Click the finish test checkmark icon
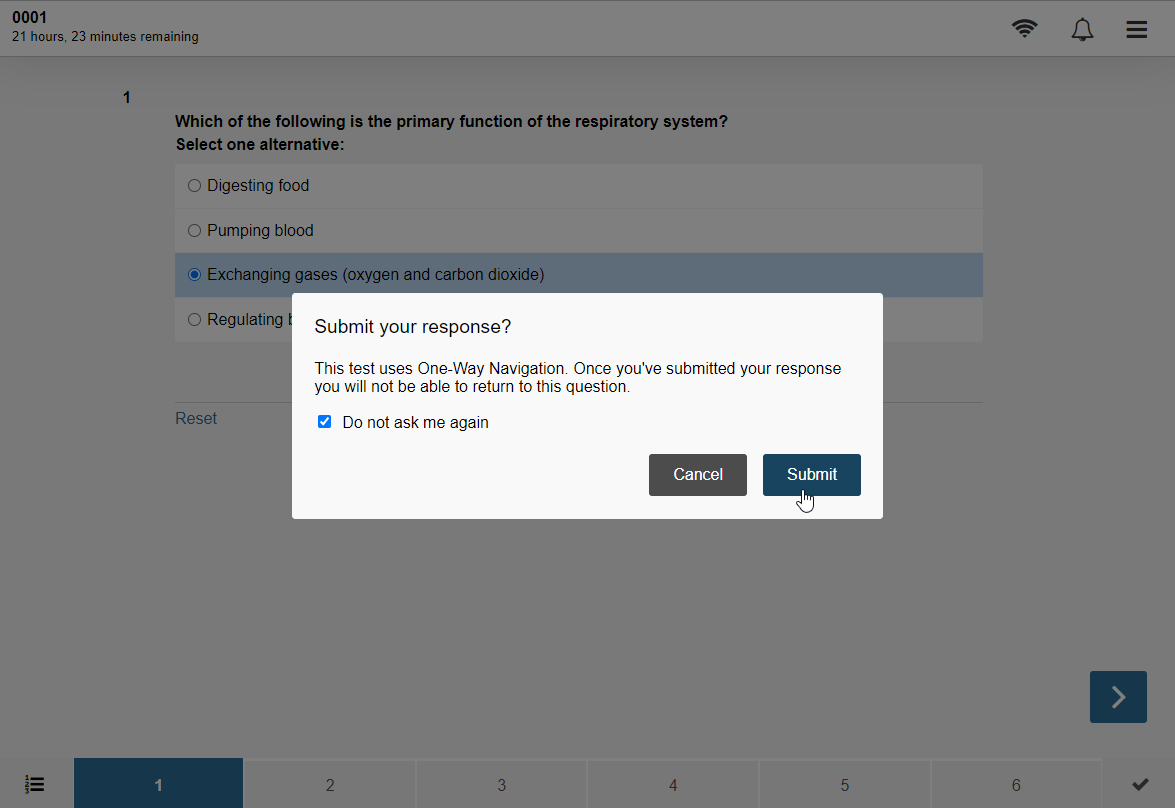The width and height of the screenshot is (1175, 808). (x=1140, y=784)
